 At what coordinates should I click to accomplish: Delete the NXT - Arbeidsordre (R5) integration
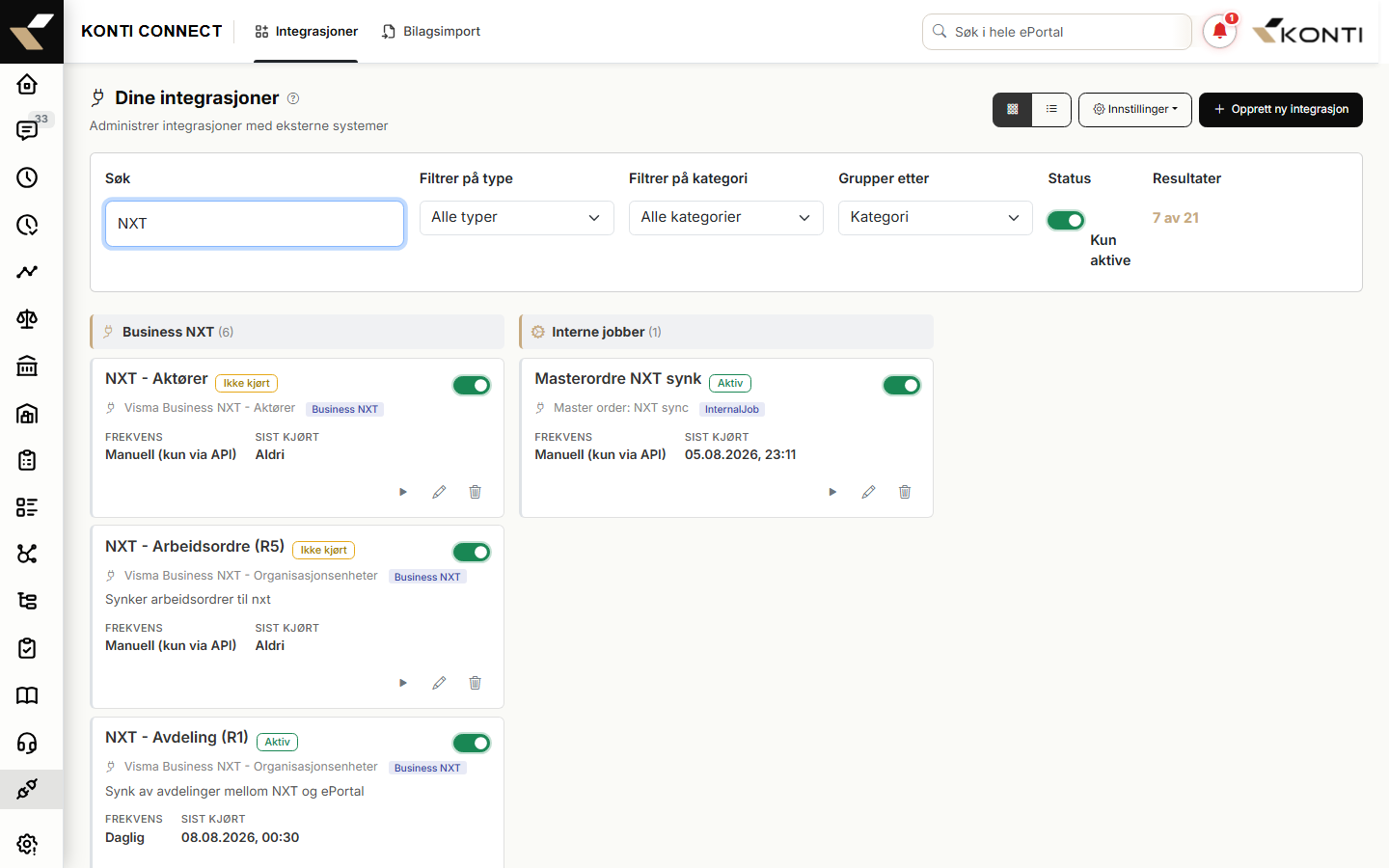point(475,683)
